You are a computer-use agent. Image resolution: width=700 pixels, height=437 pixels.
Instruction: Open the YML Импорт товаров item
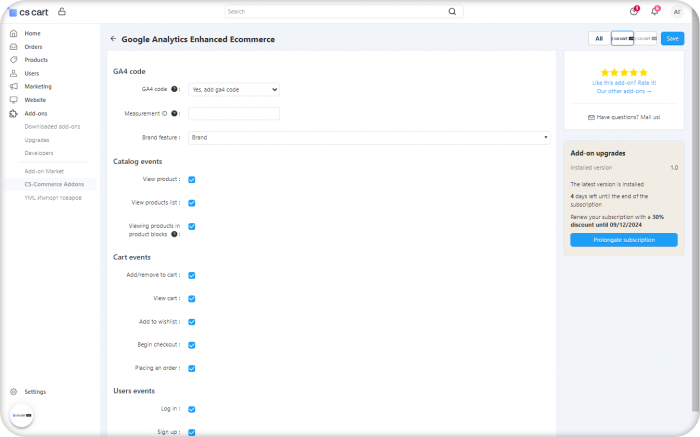point(53,197)
